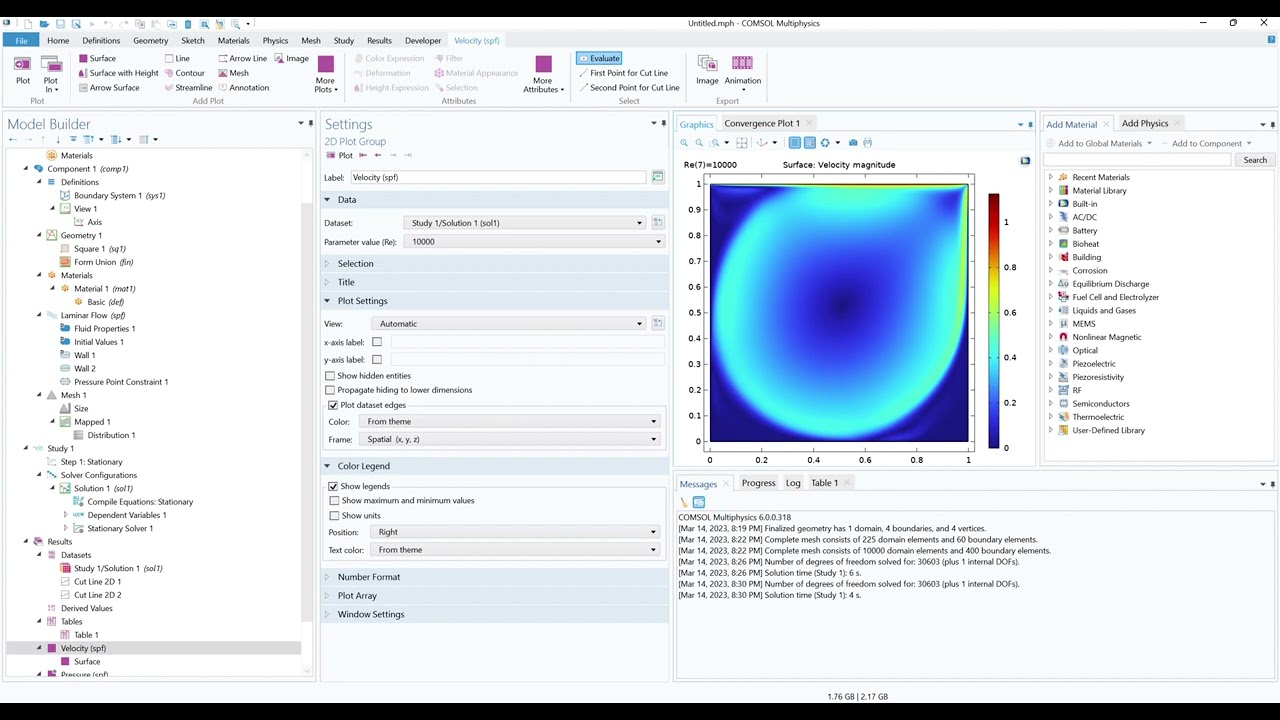Check Show hidden entities
1280x720 pixels.
[330, 376]
